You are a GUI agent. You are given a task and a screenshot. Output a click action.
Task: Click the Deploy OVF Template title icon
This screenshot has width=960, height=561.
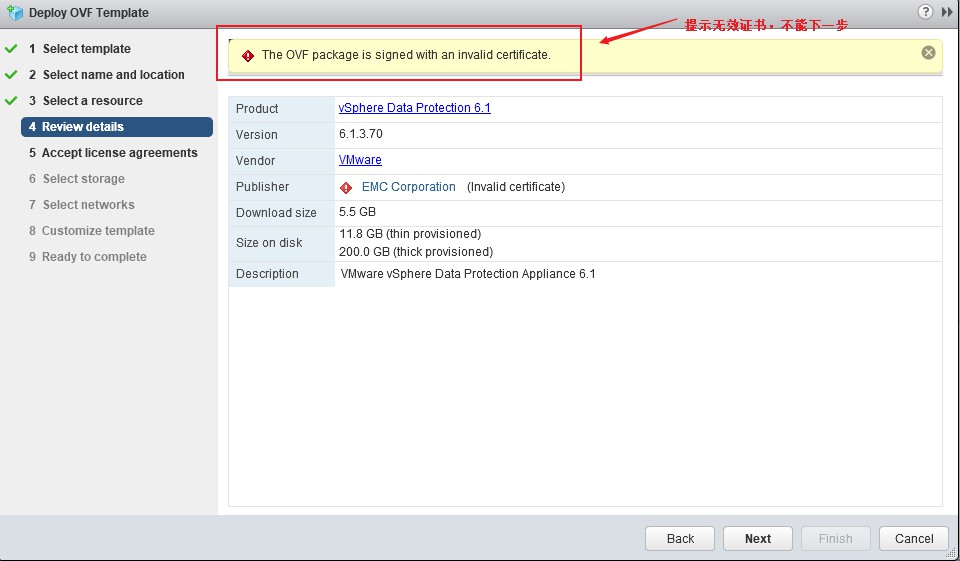click(15, 12)
